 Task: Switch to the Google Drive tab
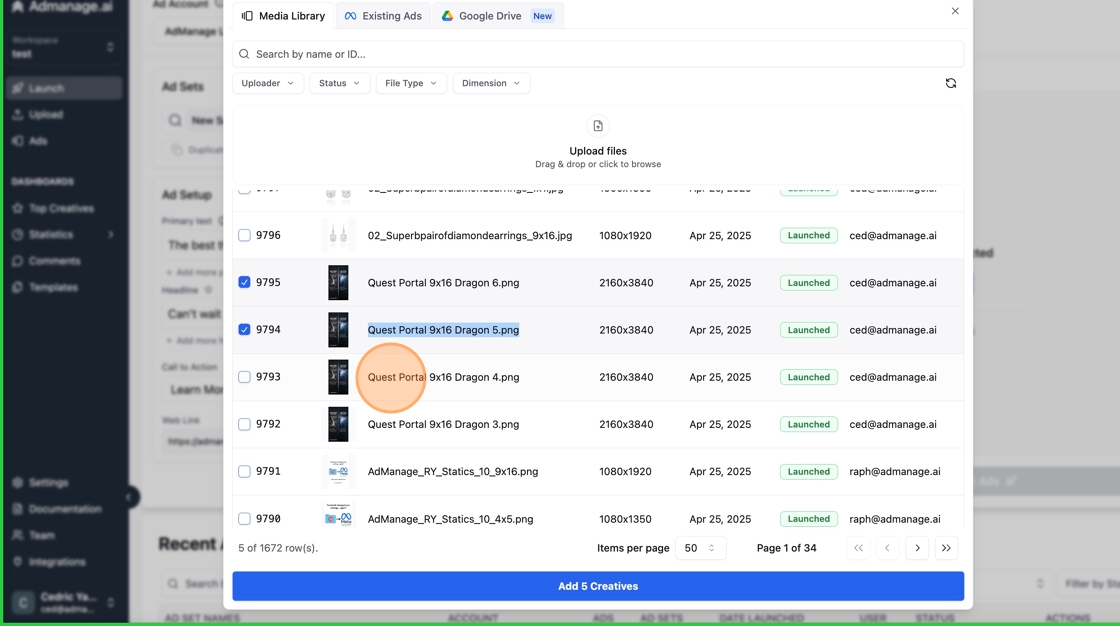tap(498, 16)
